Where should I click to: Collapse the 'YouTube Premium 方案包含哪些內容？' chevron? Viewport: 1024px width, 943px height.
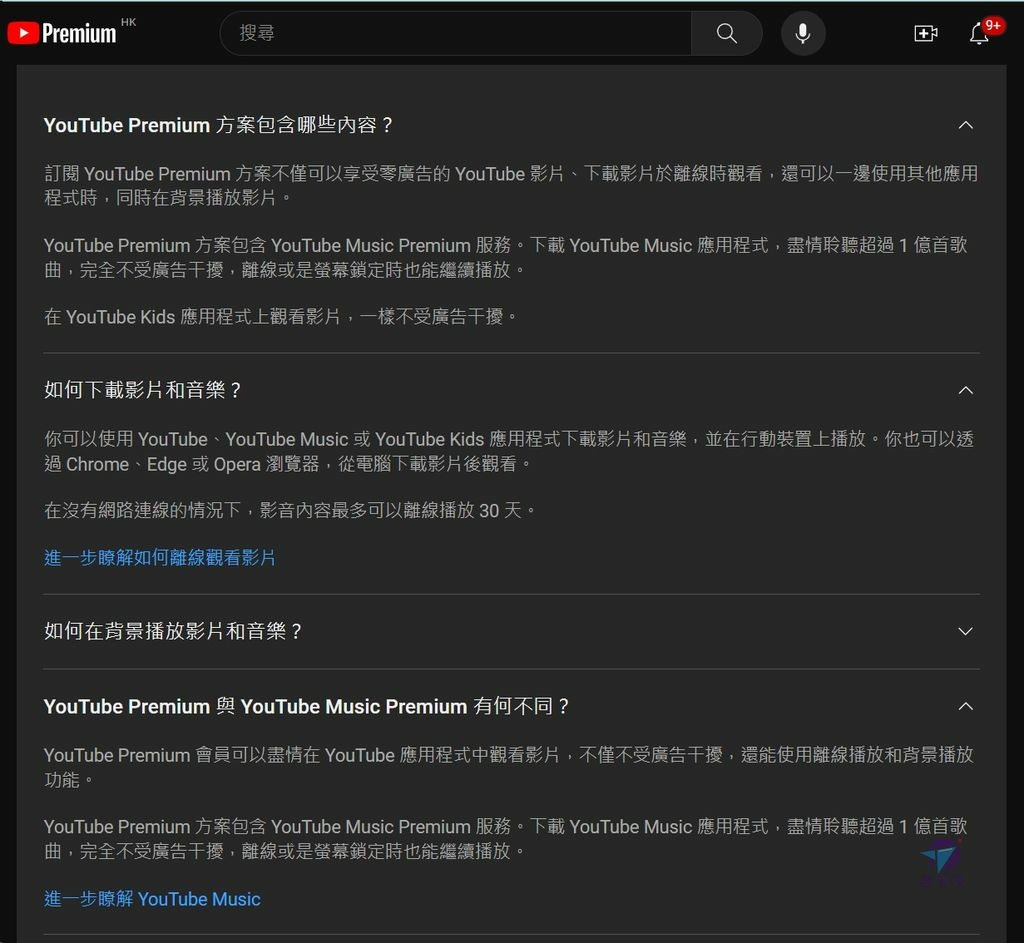coord(965,125)
